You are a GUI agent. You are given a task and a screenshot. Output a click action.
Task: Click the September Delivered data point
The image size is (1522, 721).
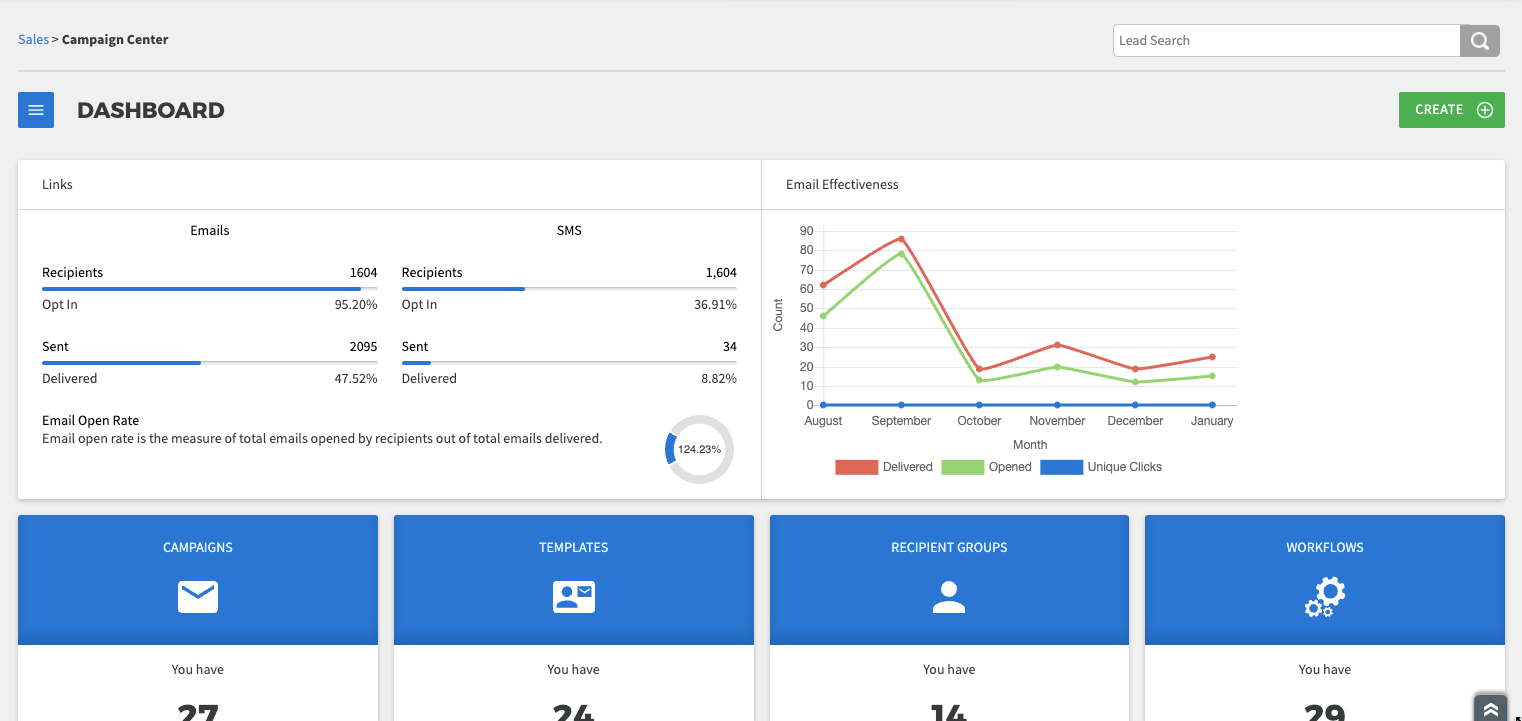pos(901,239)
